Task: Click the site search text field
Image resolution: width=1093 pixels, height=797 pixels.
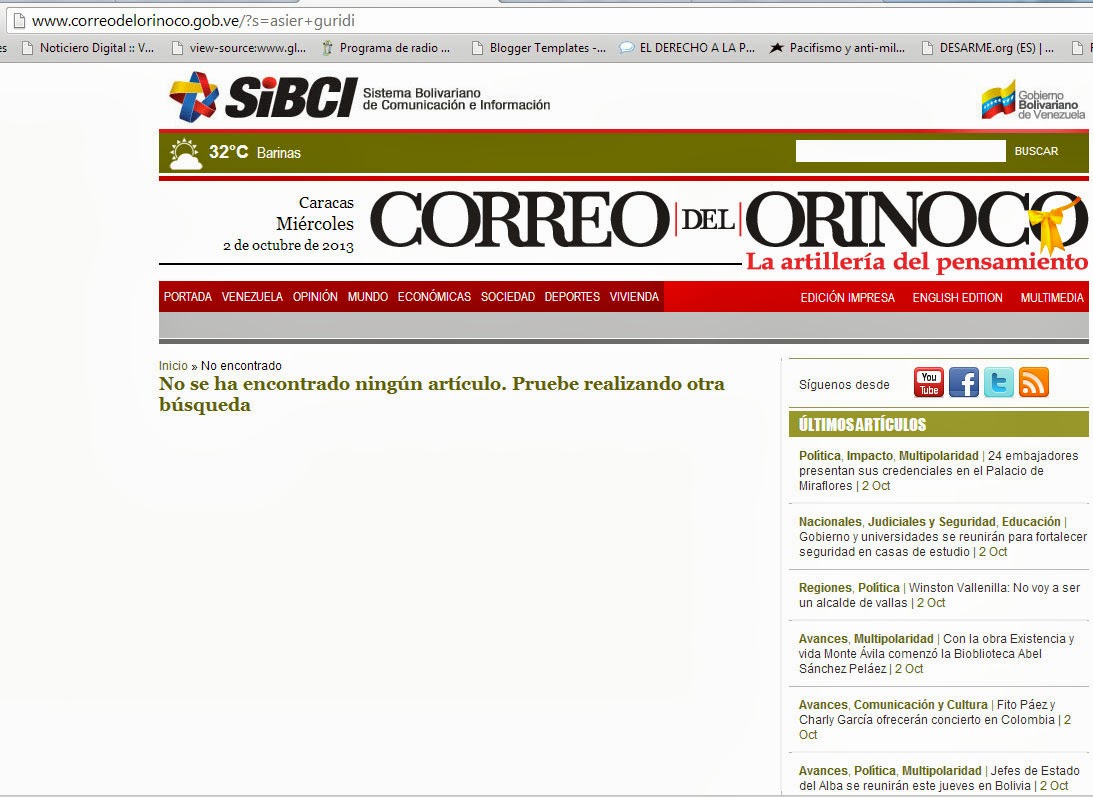Action: 901,151
